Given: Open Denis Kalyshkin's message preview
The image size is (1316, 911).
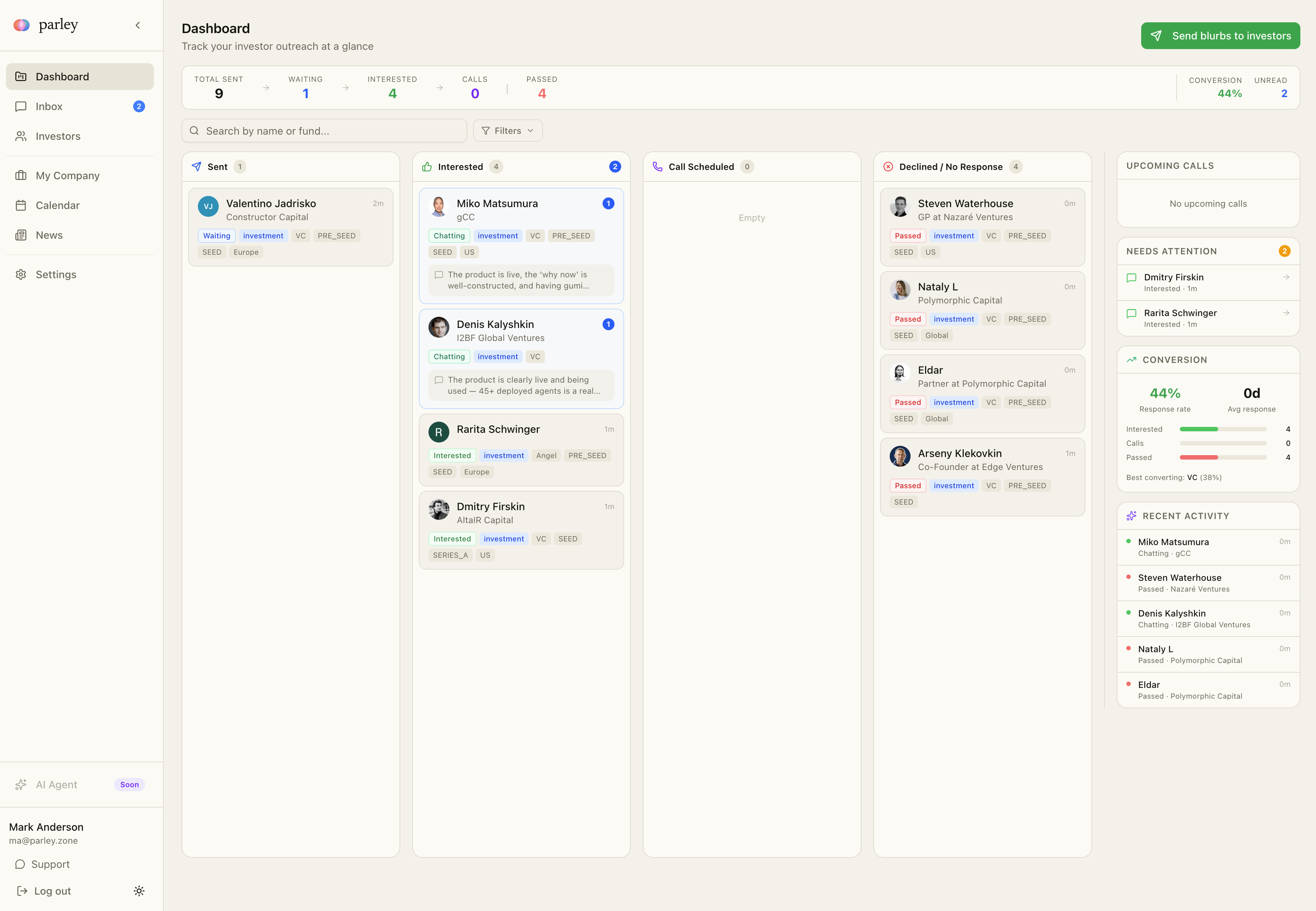Looking at the screenshot, I should [521, 385].
